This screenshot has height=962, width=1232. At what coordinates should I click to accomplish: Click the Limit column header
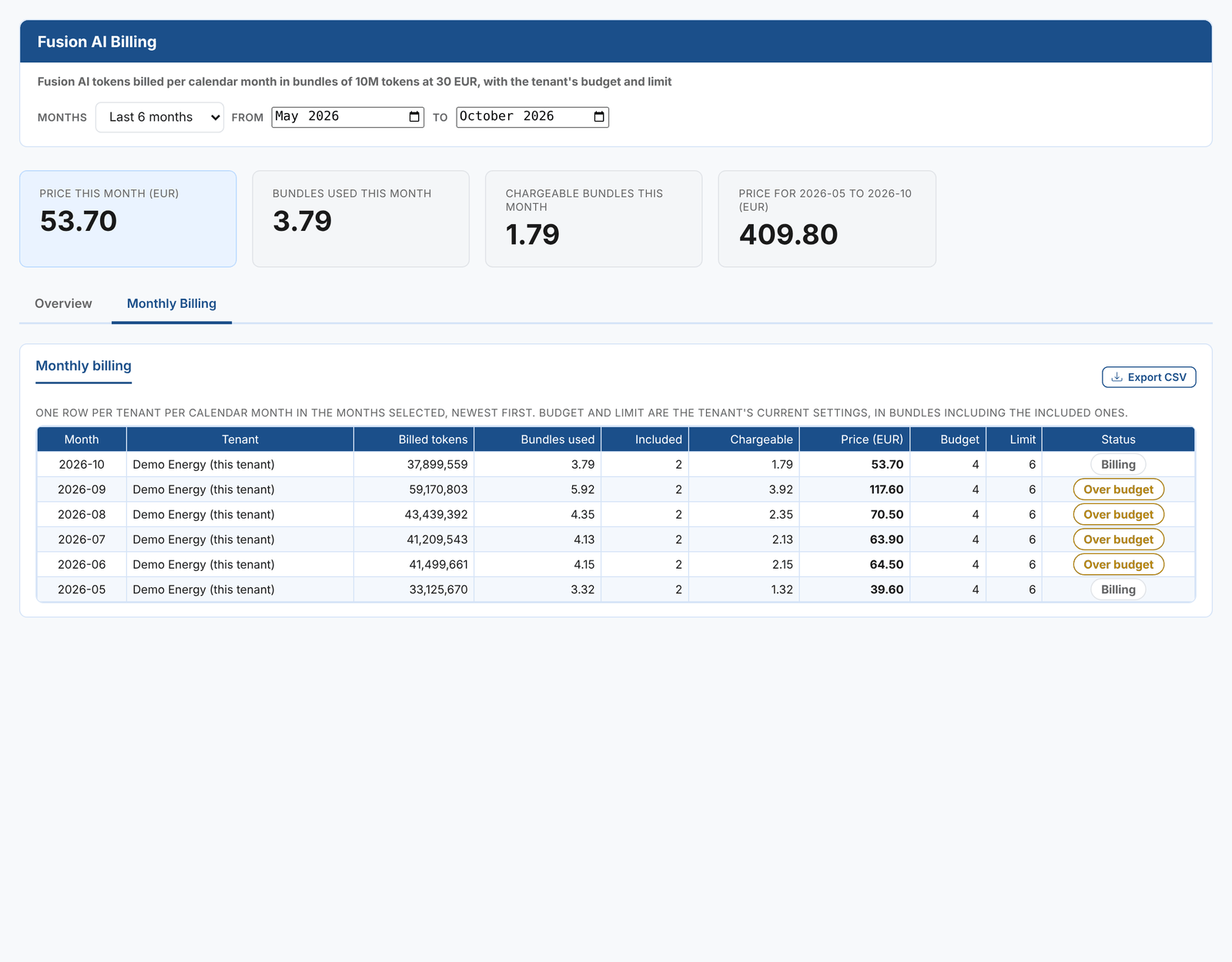pyautogui.click(x=1014, y=439)
